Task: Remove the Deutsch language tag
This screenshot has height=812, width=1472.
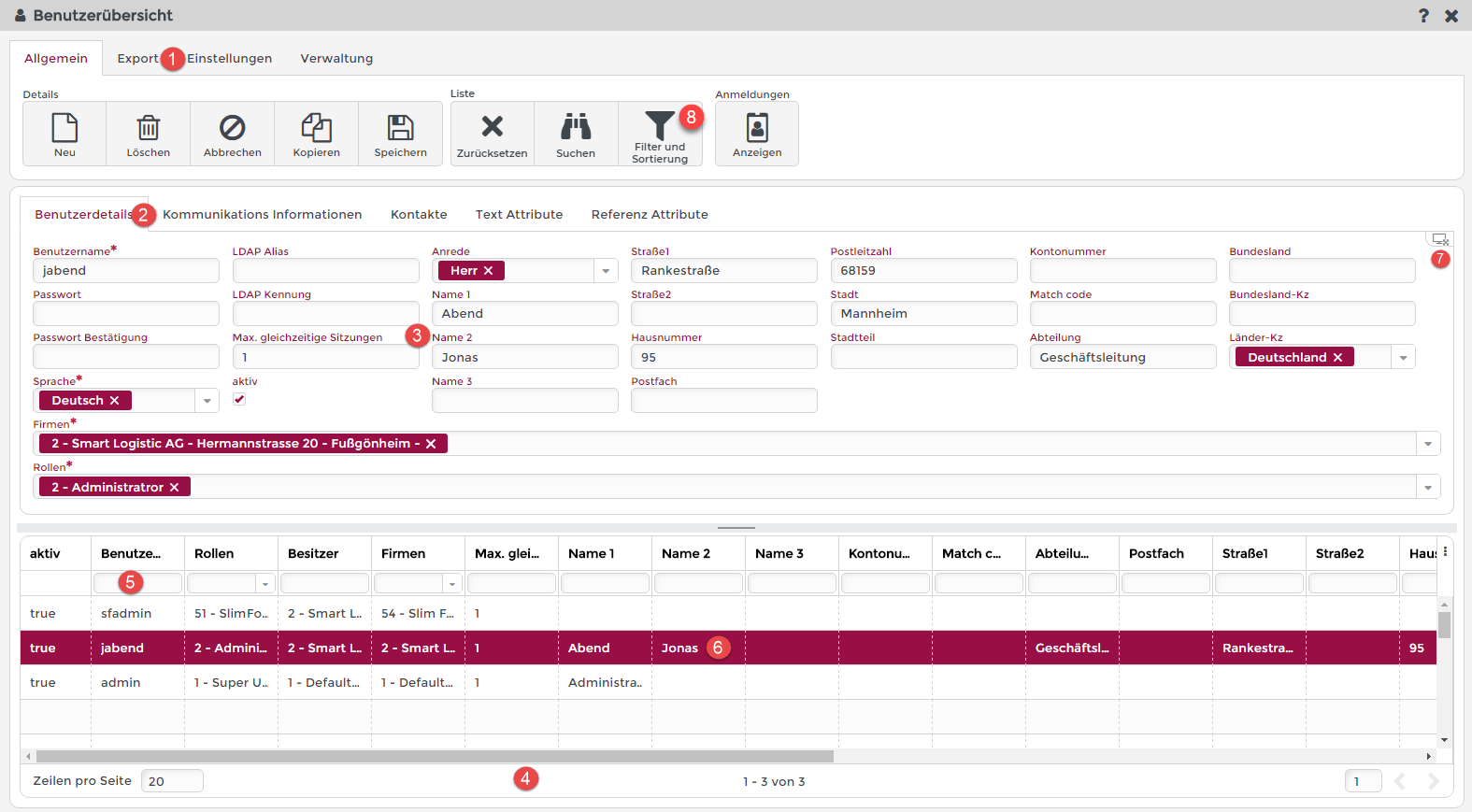Action: (115, 401)
